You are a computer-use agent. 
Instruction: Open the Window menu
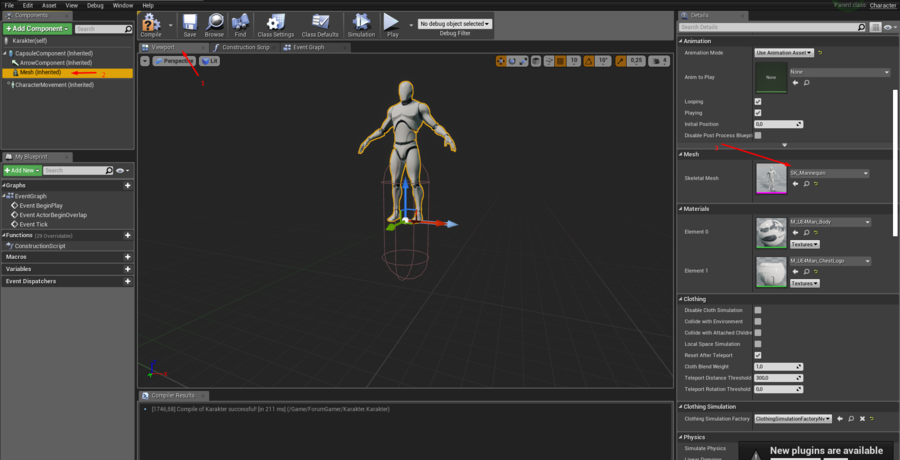tap(123, 5)
